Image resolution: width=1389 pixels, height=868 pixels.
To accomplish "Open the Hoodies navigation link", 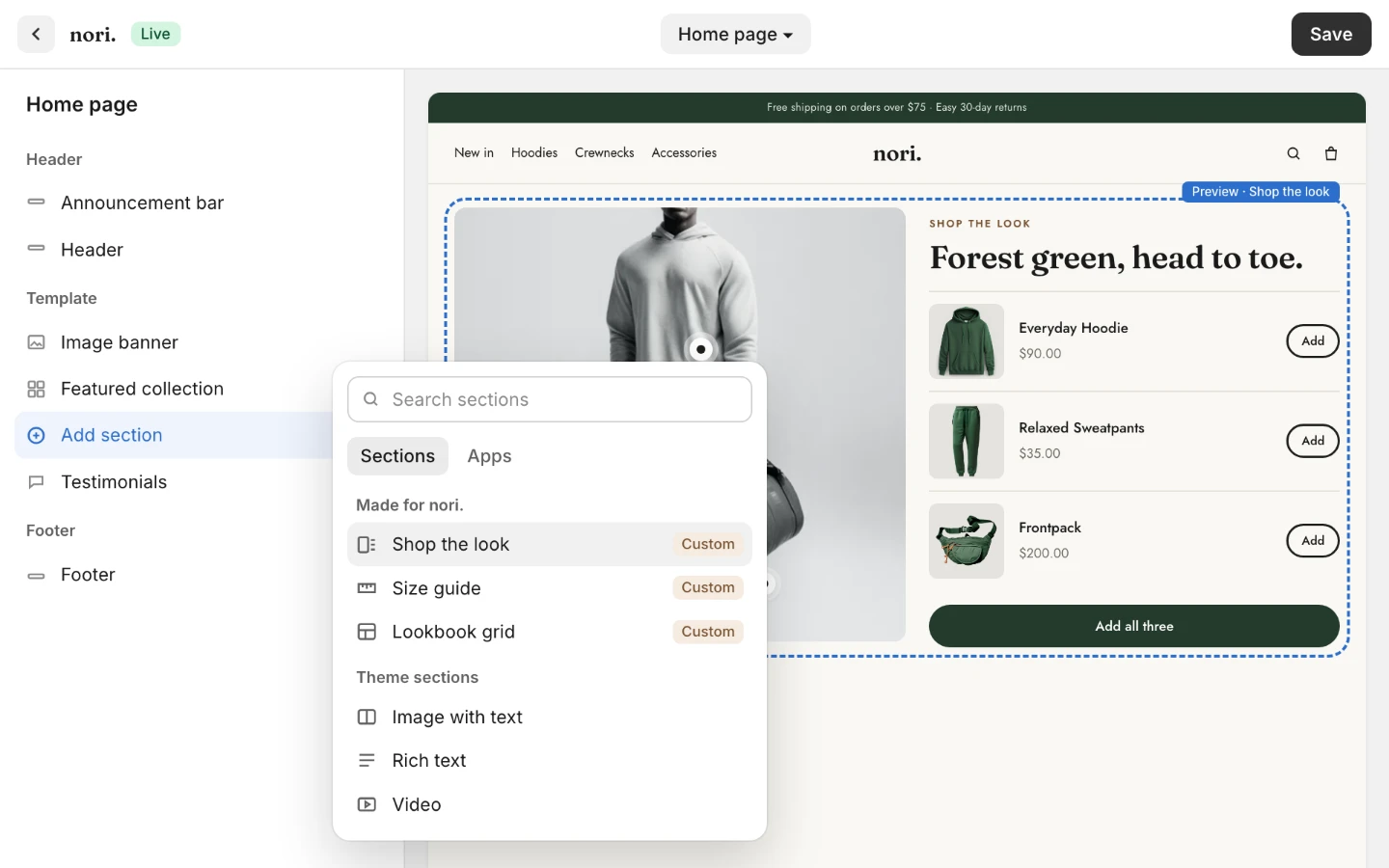I will pos(534,152).
